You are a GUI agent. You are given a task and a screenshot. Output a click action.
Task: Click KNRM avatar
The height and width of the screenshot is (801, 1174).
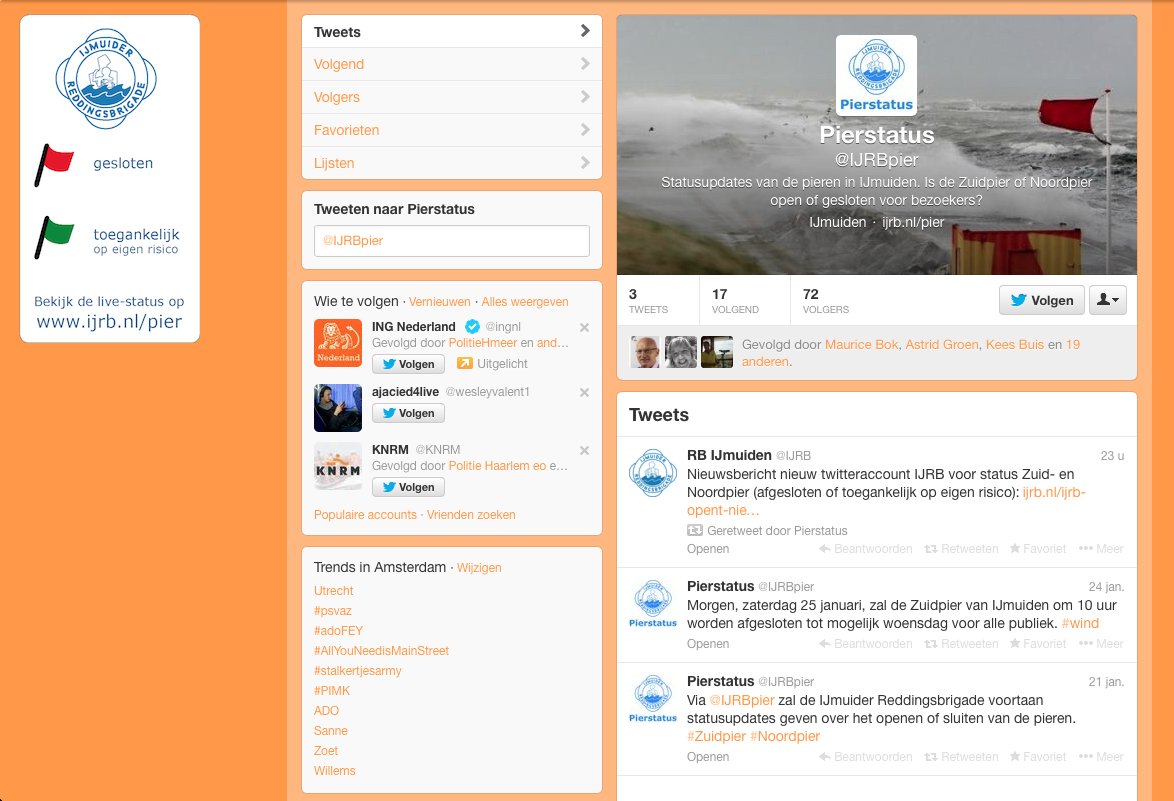338,466
